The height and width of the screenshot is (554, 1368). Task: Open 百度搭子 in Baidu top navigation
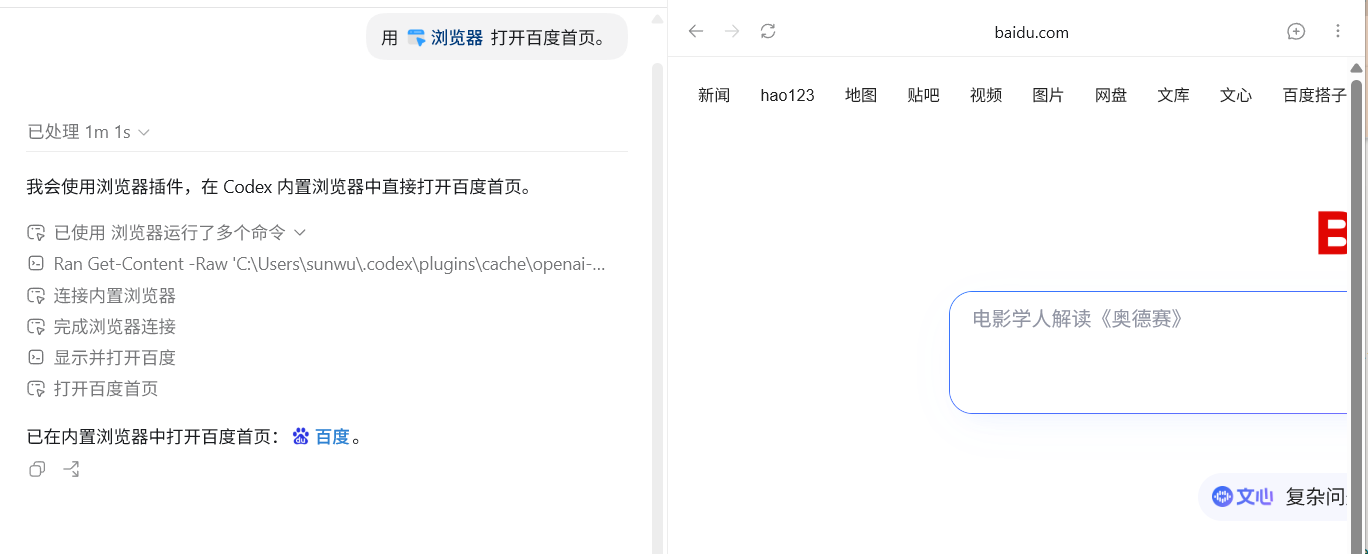pos(1315,95)
